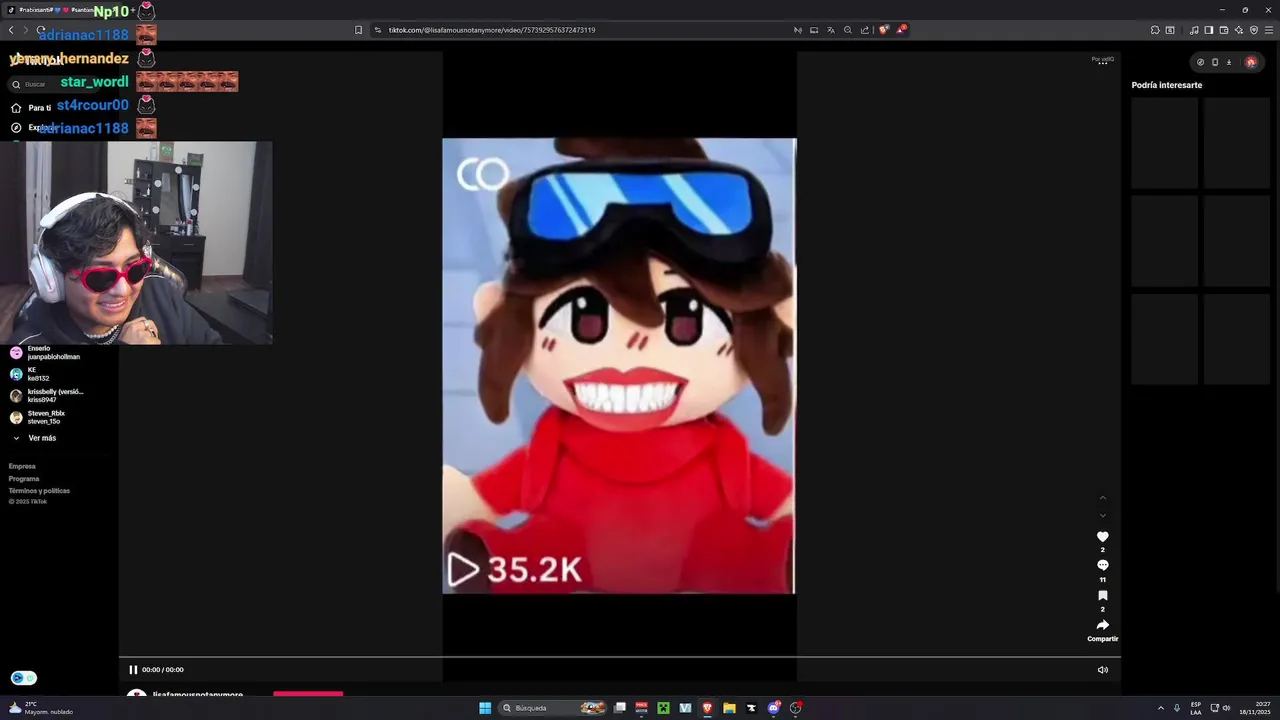Open the browser hamburger menu
Screen dimensions: 1280x720
coord(1268,30)
